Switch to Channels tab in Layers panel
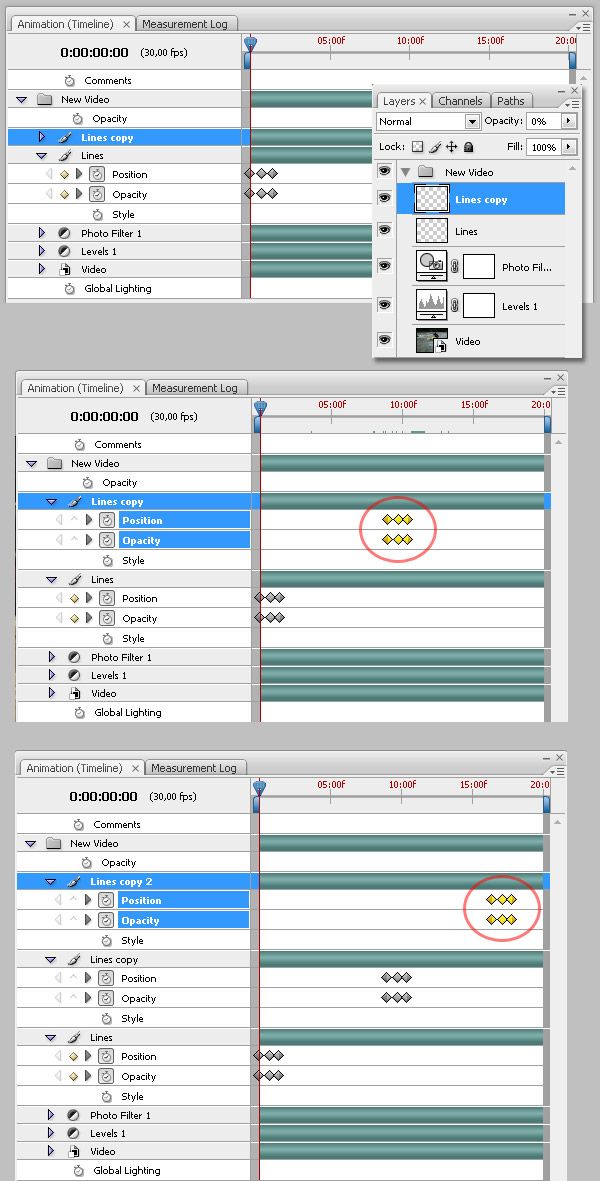Image resolution: width=600 pixels, height=1181 pixels. [460, 101]
